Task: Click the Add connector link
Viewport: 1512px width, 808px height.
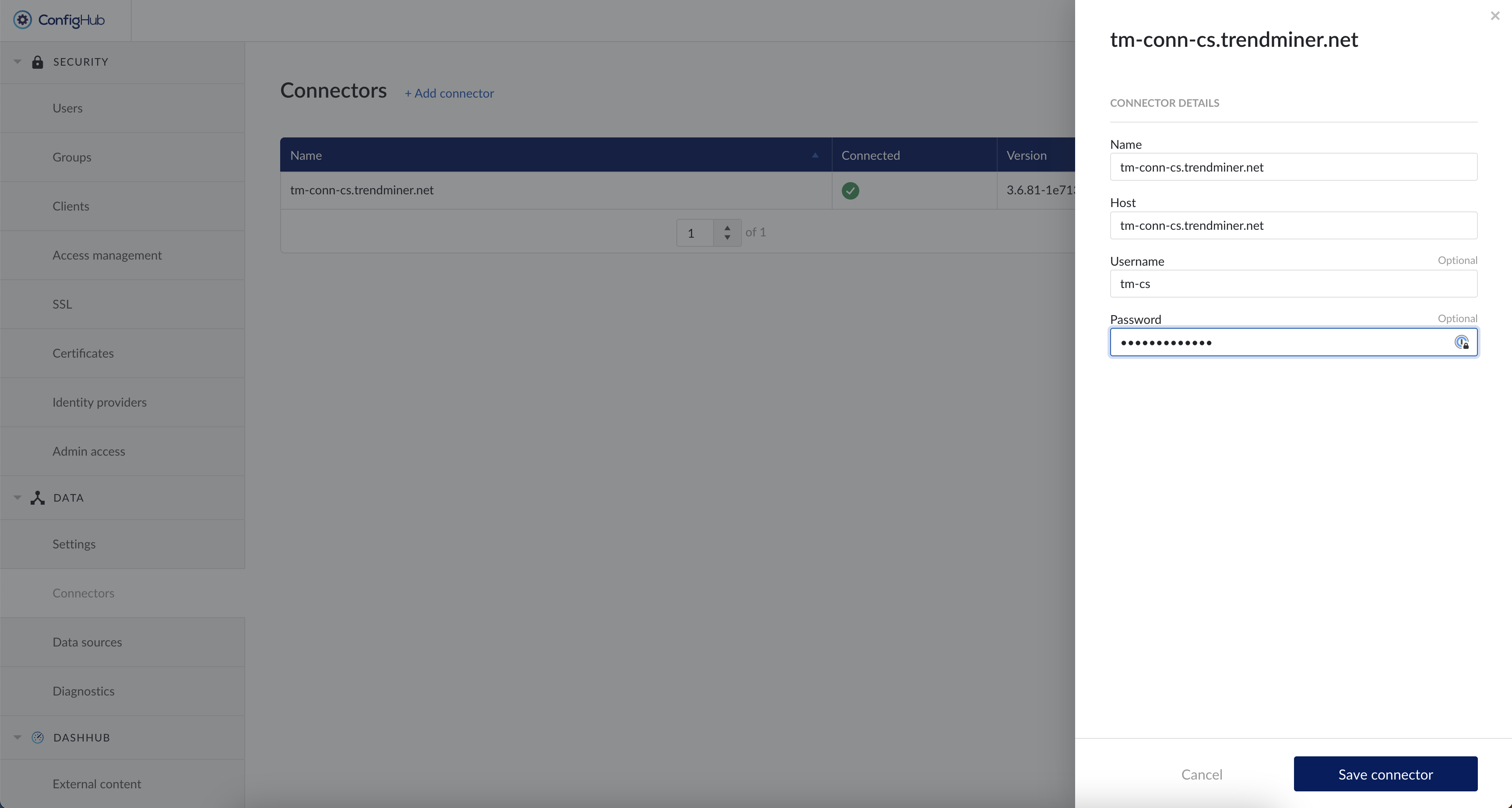Action: click(x=449, y=93)
